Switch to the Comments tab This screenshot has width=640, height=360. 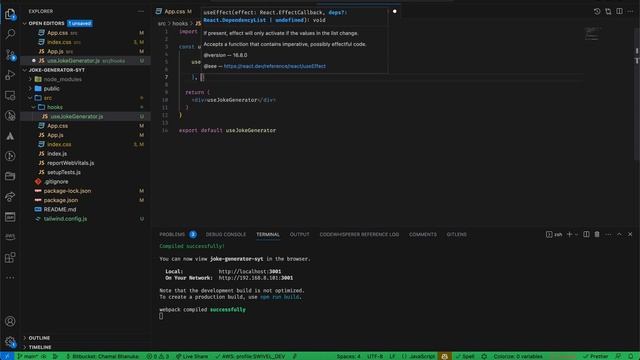[422, 234]
